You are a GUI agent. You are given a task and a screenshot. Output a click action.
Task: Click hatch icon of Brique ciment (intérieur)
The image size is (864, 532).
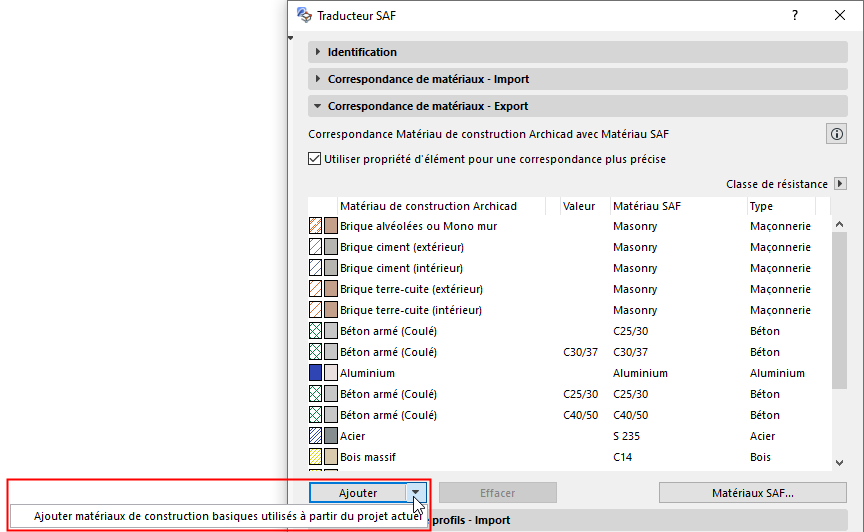point(315,267)
